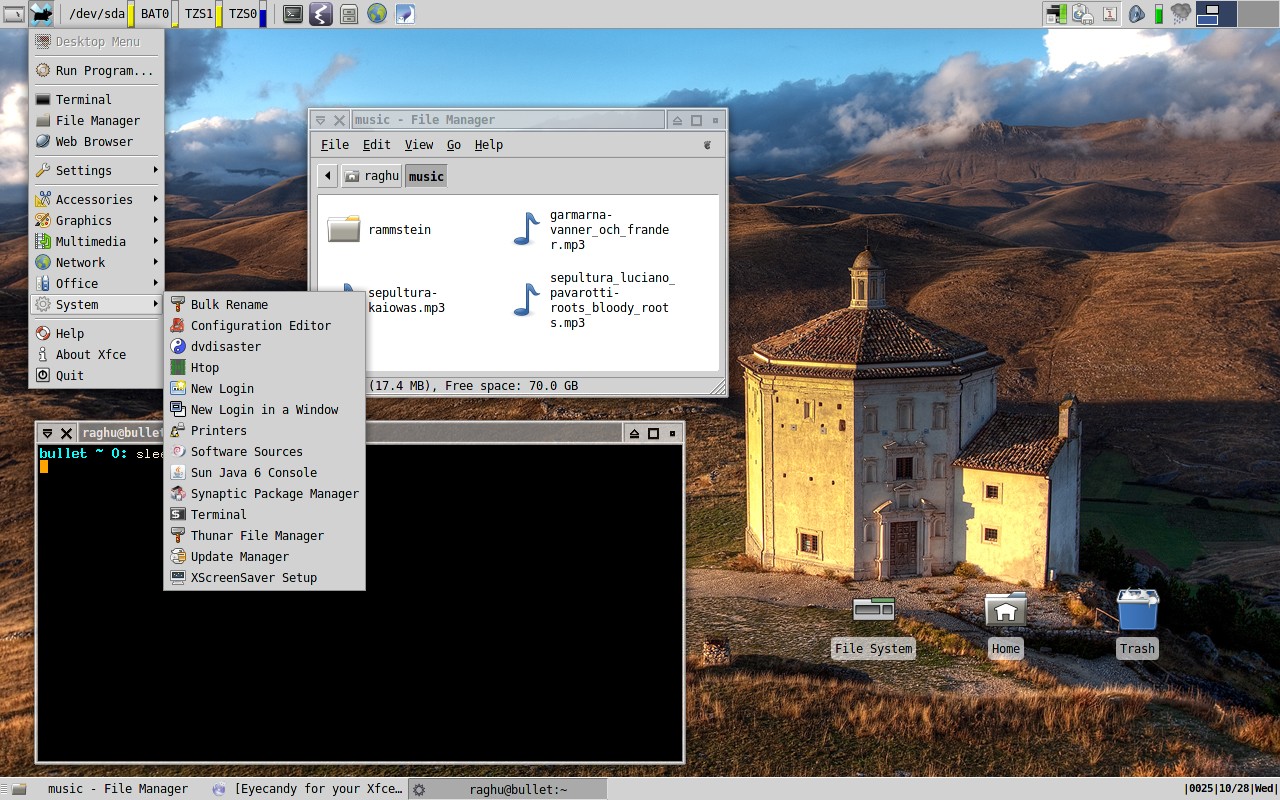Screen dimensions: 1280x800
Task: Launch web browser globe icon in panel
Action: coord(377,14)
